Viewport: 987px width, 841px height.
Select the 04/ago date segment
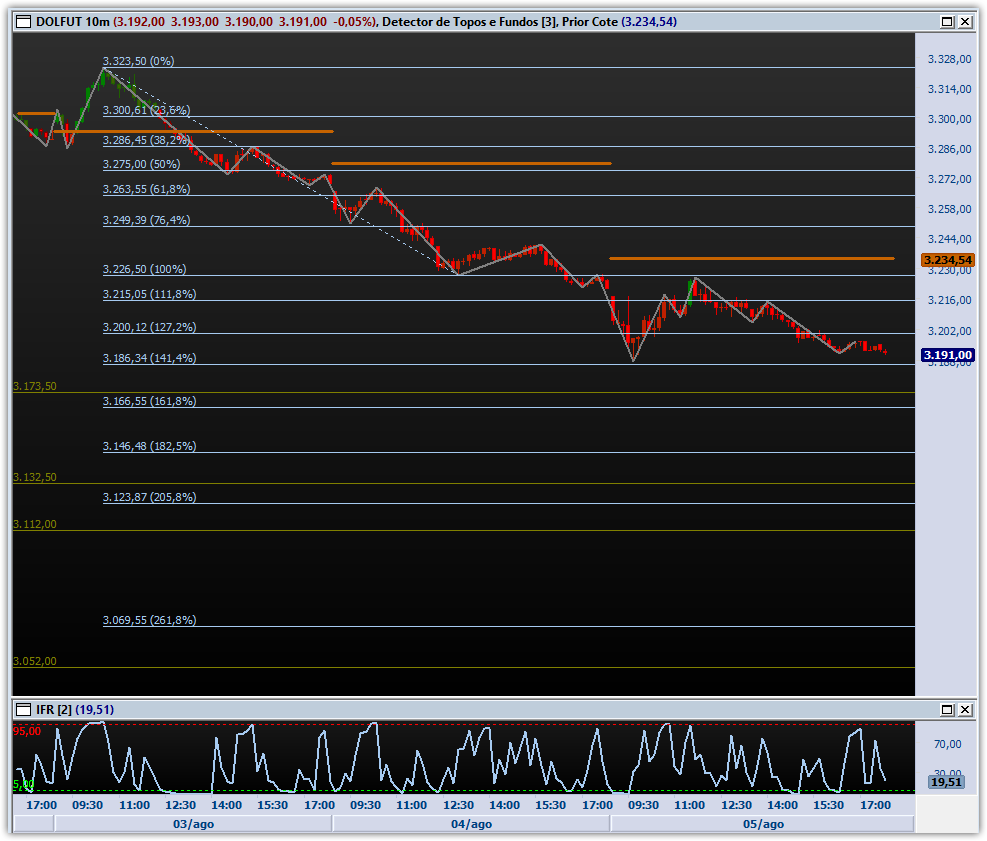(x=471, y=825)
